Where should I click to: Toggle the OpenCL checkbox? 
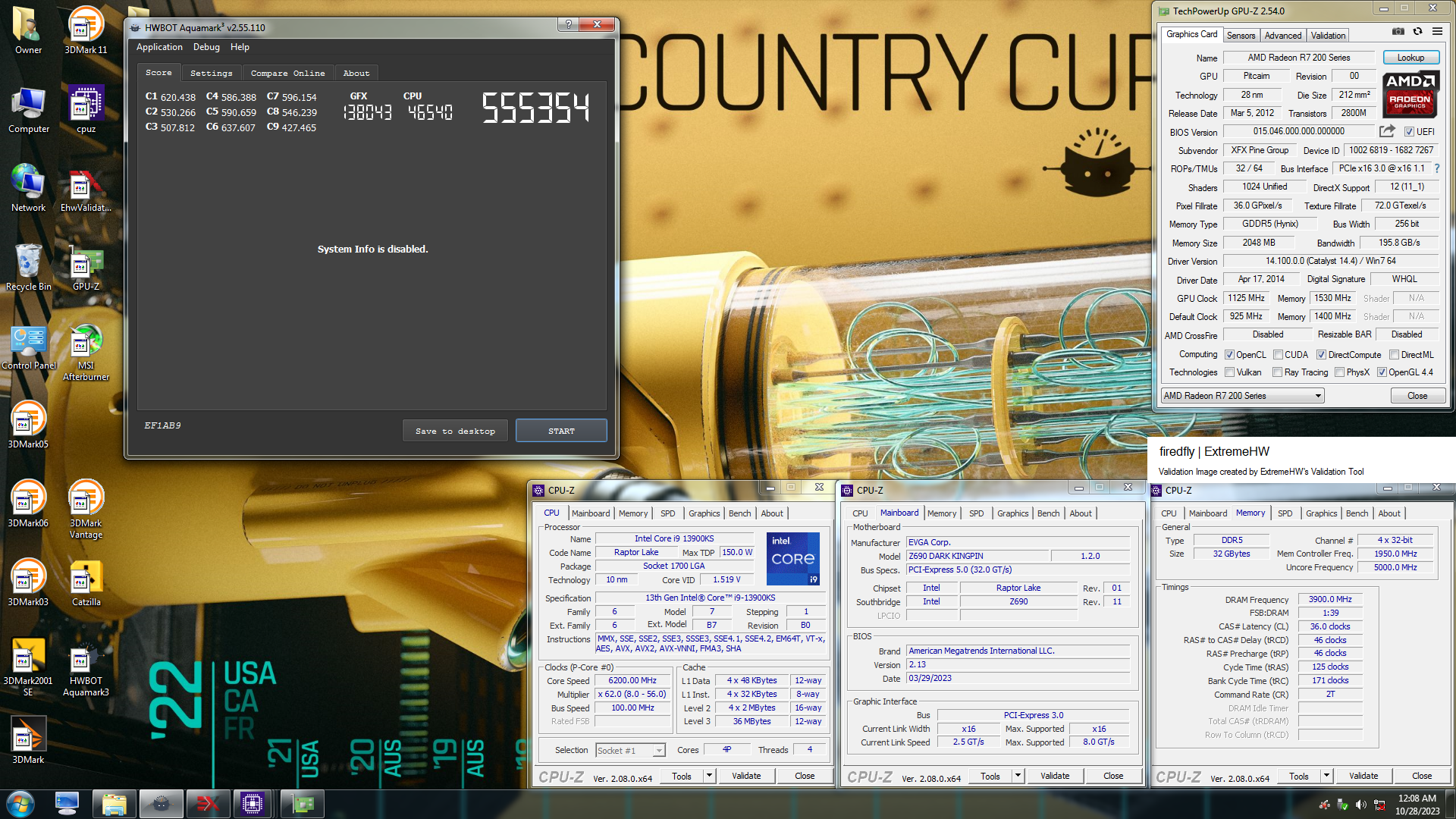1229,355
